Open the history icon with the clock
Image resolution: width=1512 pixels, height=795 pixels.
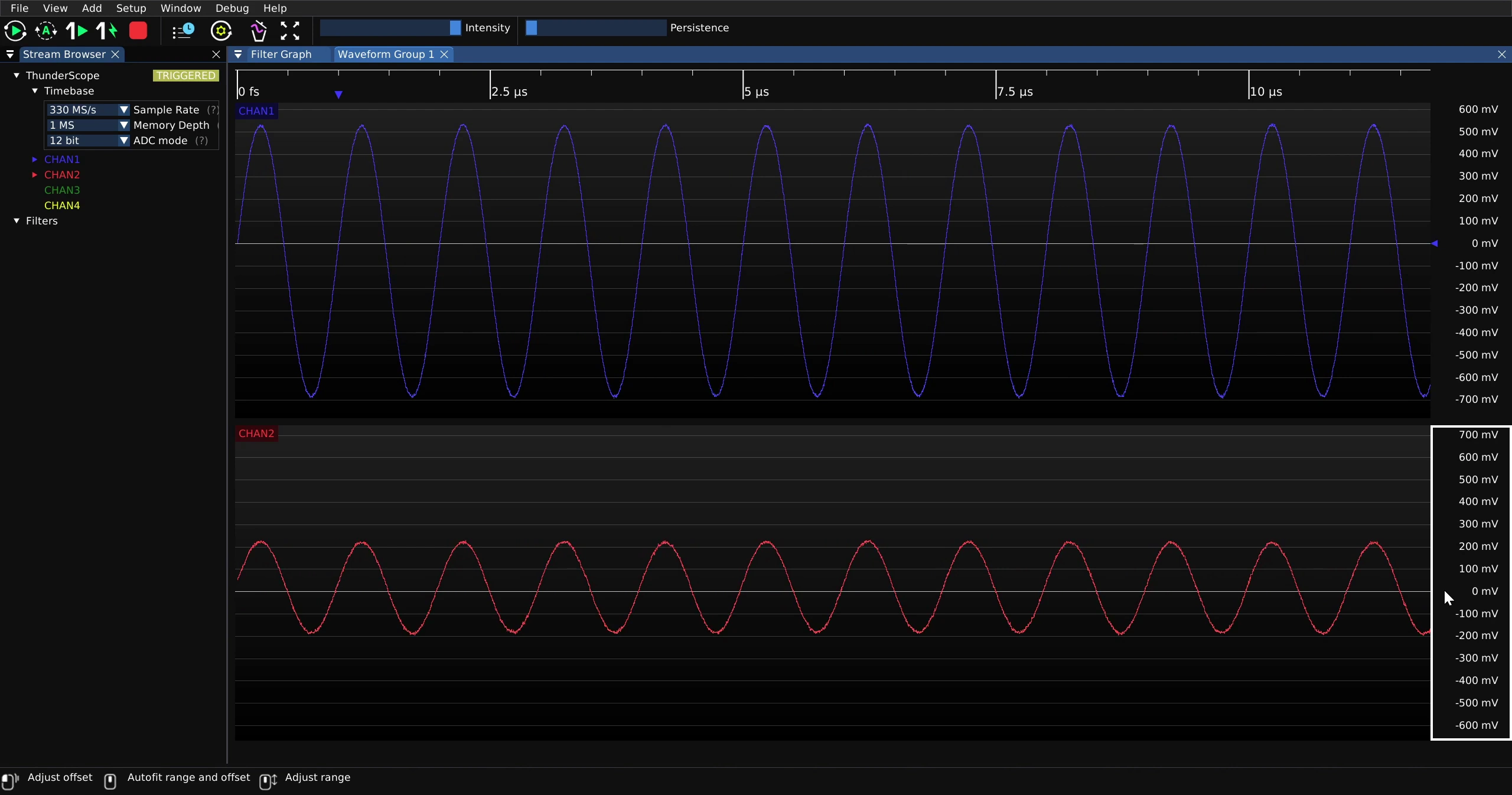(x=183, y=31)
